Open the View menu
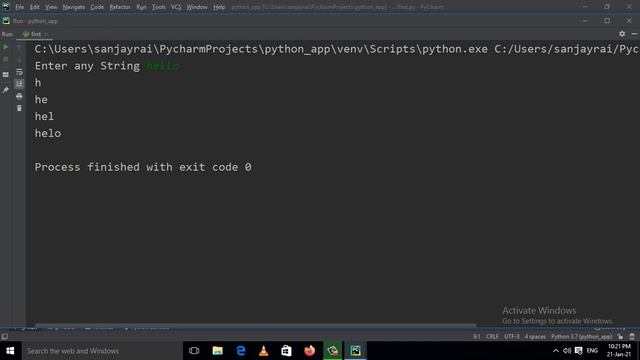Screen dimensions: 640x360 51,7
